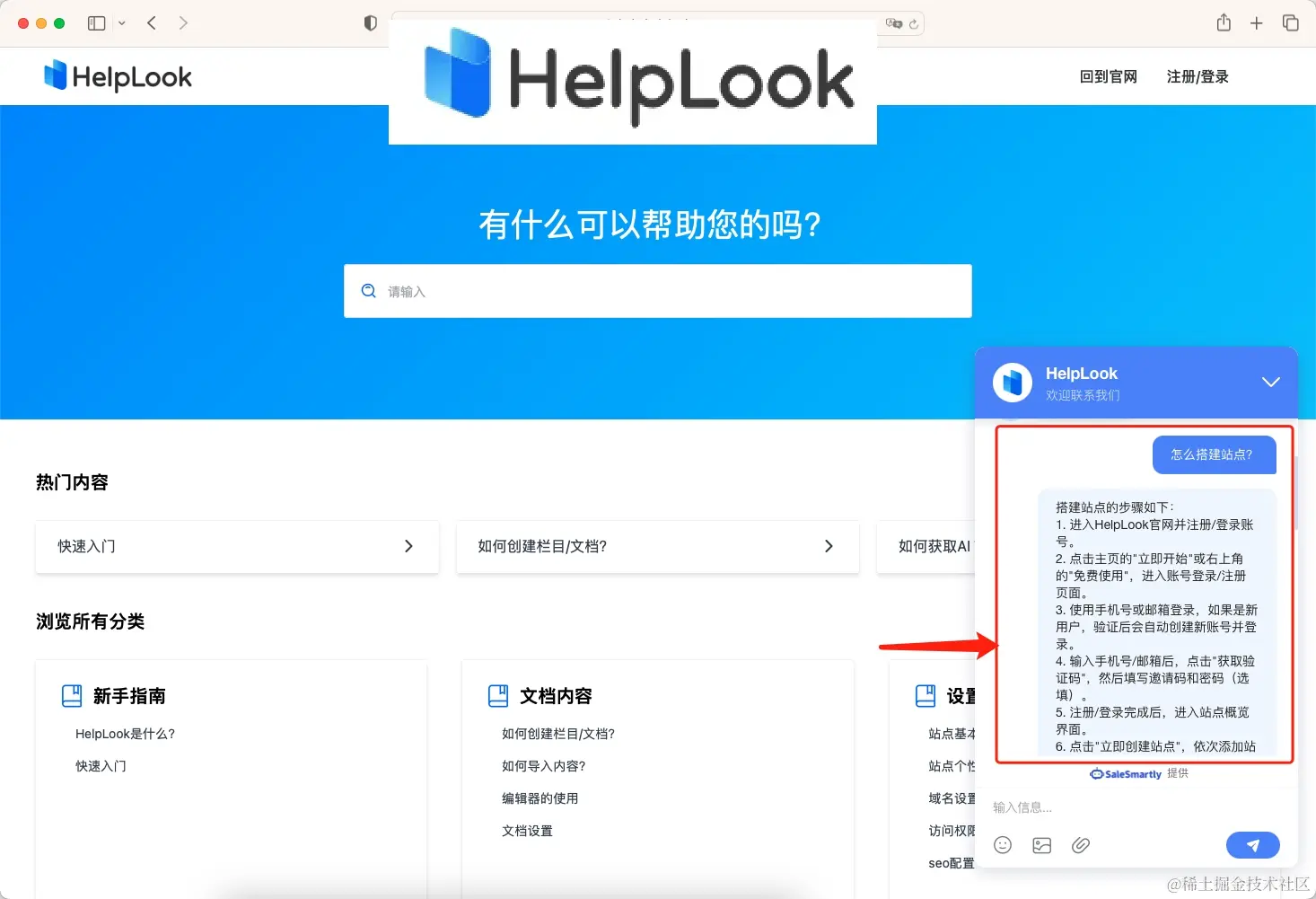1316x899 pixels.
Task: Click the image upload icon in chat
Action: (x=1041, y=845)
